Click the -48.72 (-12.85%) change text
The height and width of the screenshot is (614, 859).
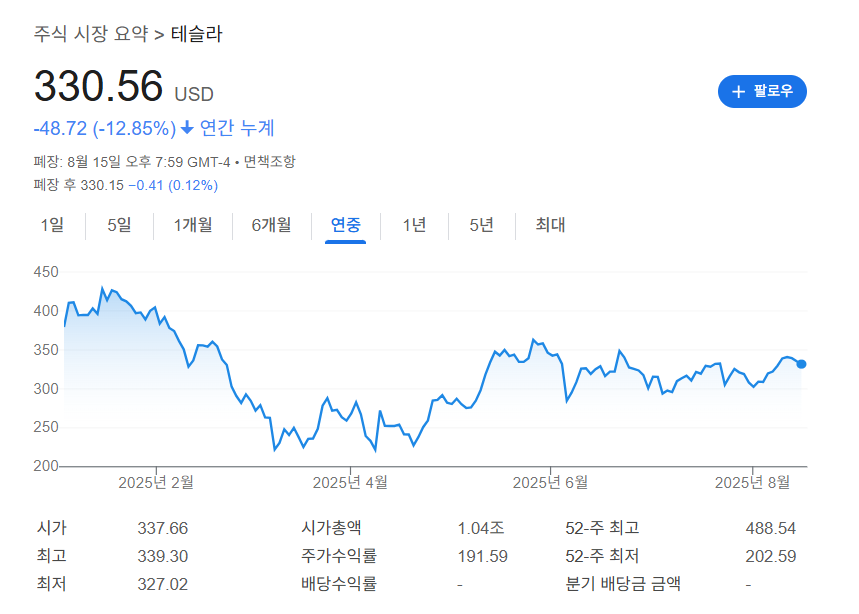(x=105, y=128)
